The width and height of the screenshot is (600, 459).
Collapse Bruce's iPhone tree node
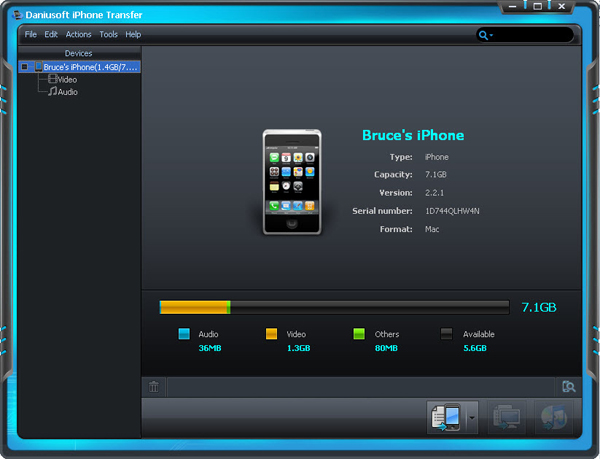(x=24, y=67)
